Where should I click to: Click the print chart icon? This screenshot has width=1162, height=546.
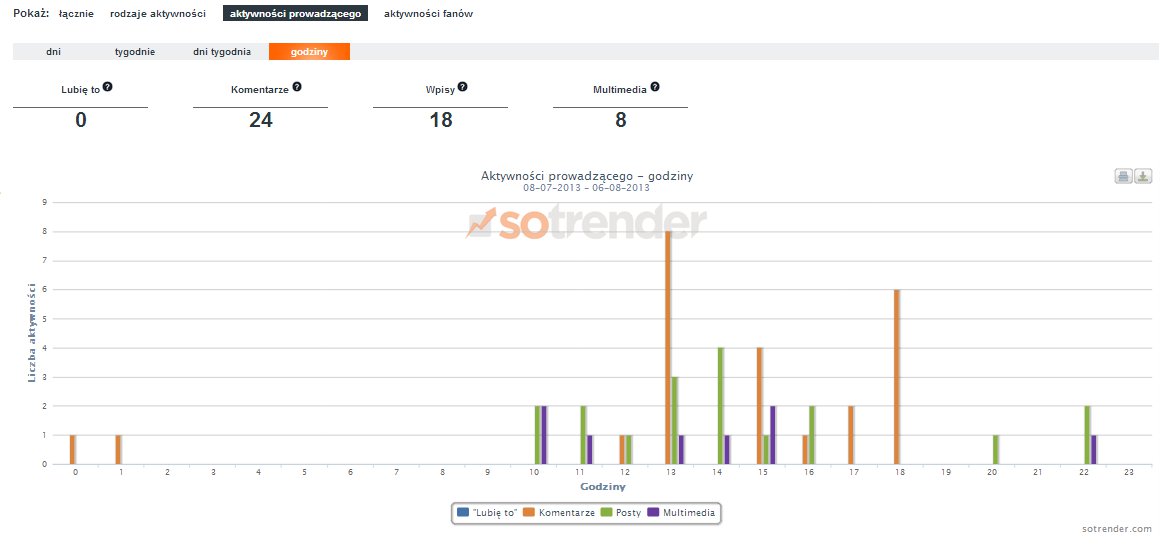pos(1124,177)
